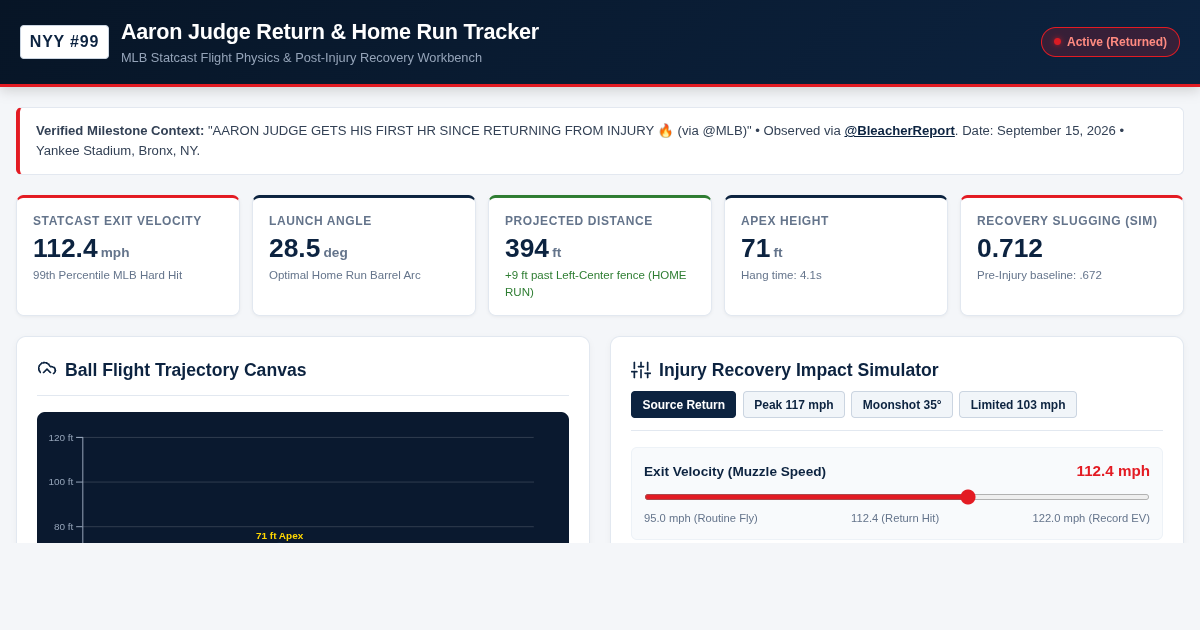Click the simulator sliders icon
This screenshot has width=1200, height=630.
641,370
